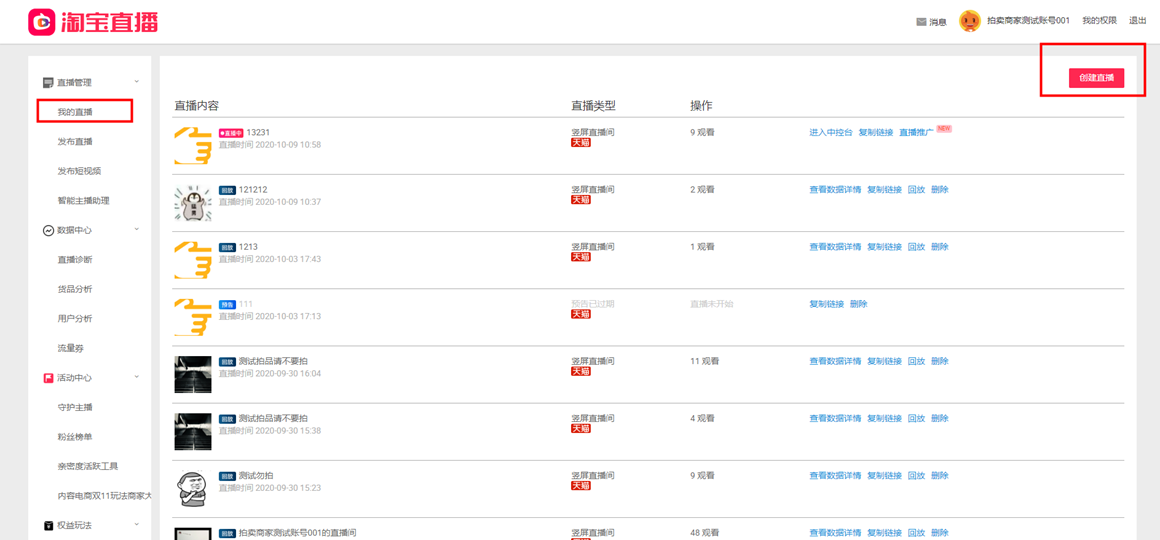Screen dimensions: 1160x540
Task: Open 用户分析 in the sidebar
Action: click(x=75, y=319)
